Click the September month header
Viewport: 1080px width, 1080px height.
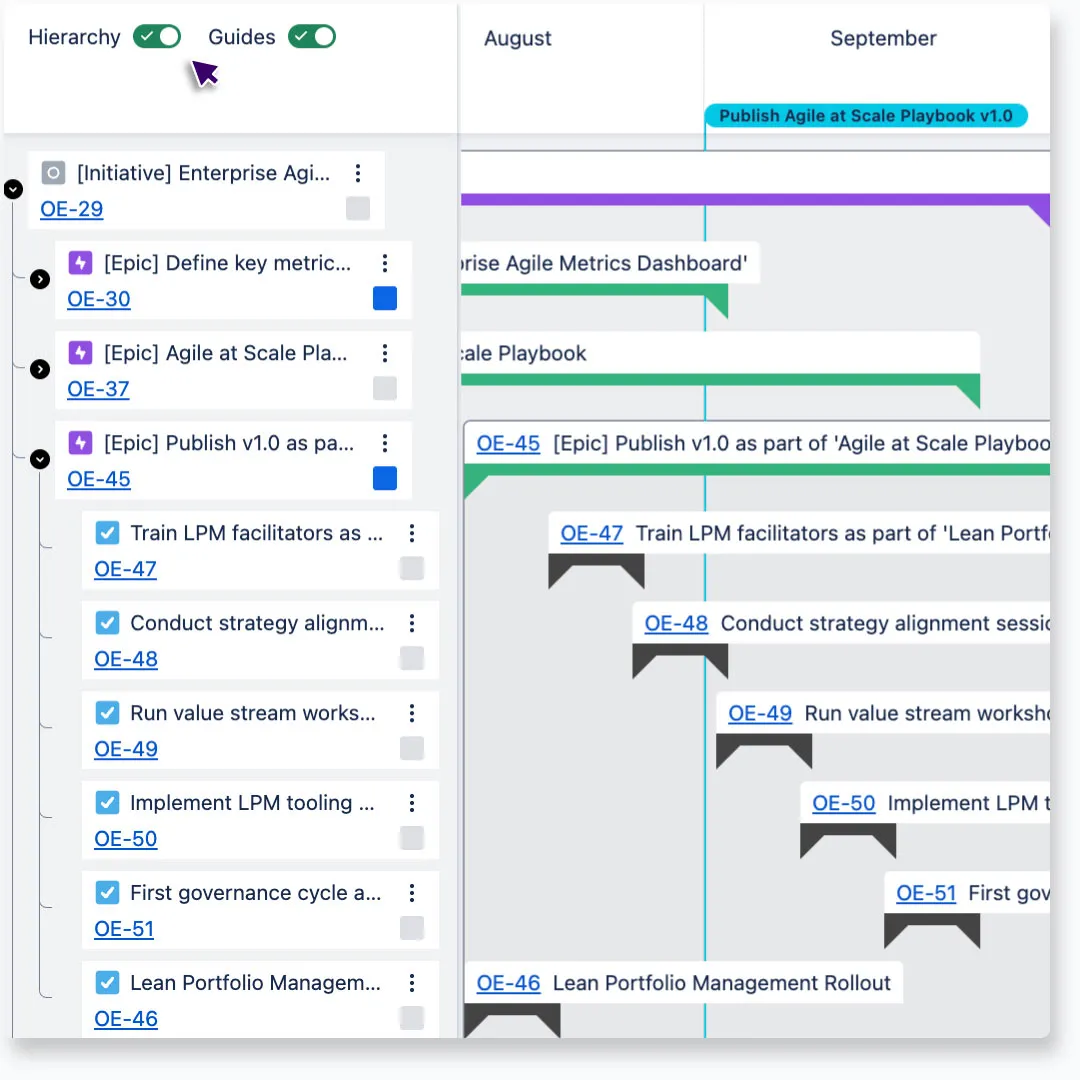pyautogui.click(x=883, y=39)
